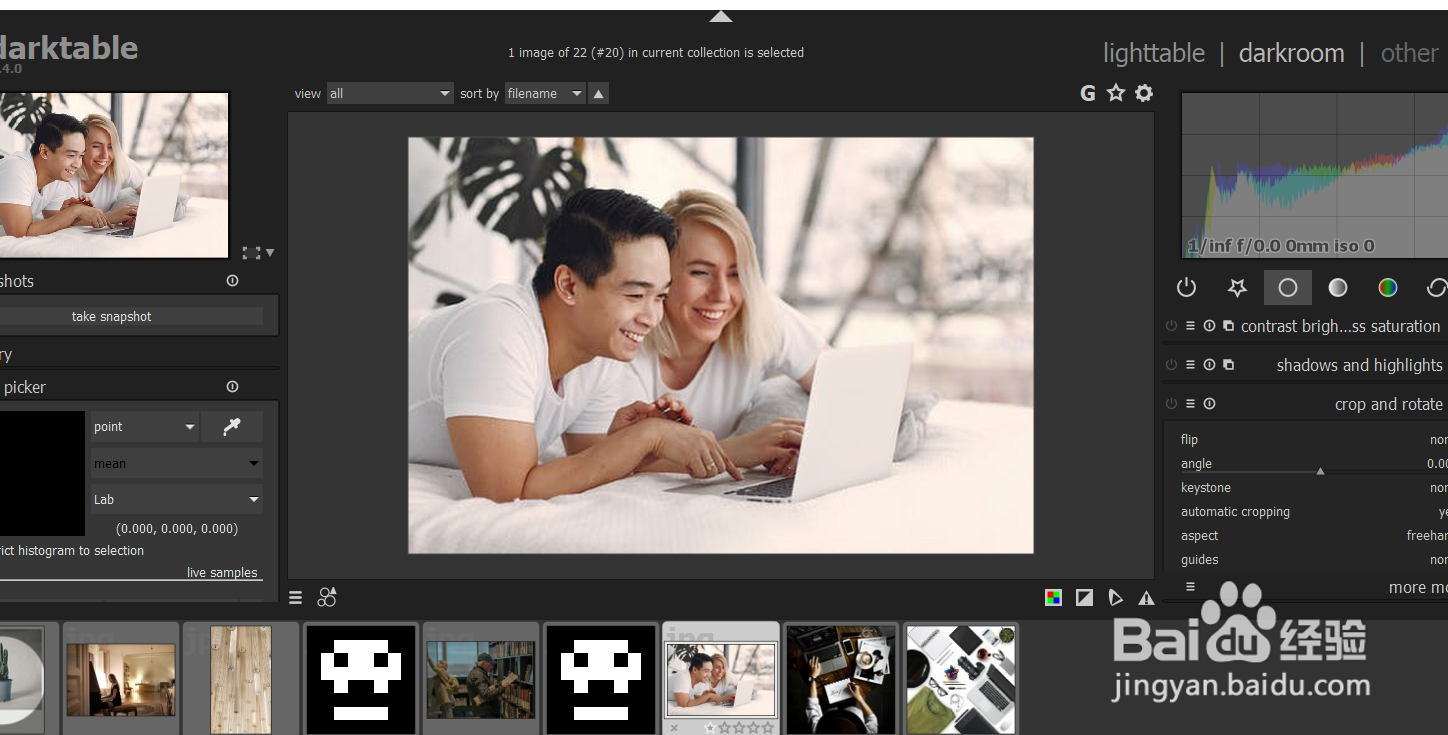Select the tone group gradient-circle tab
The height and width of the screenshot is (735, 1448).
pos(1338,288)
